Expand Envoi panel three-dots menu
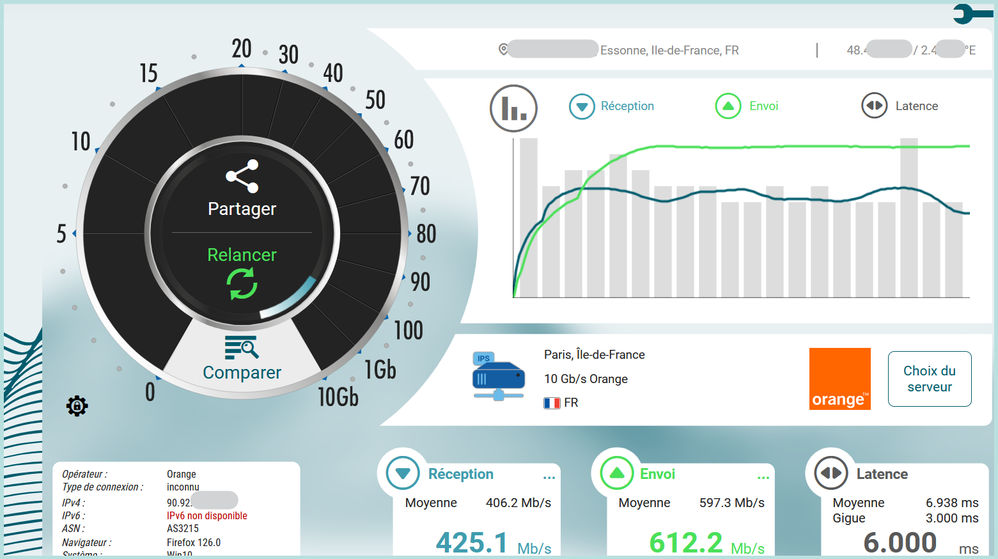 764,477
